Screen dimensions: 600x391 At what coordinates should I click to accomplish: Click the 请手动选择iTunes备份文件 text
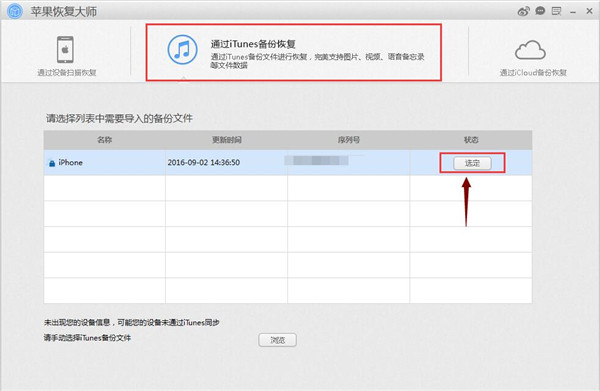pos(87,338)
